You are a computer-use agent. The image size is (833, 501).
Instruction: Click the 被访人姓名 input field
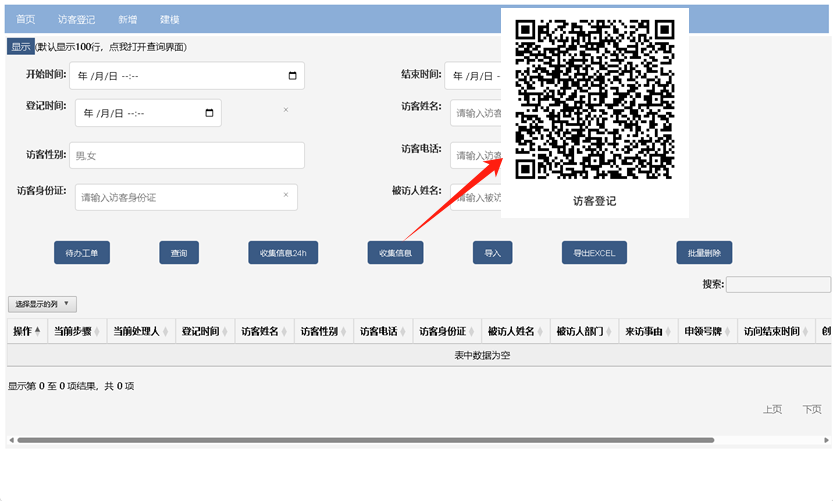476,197
